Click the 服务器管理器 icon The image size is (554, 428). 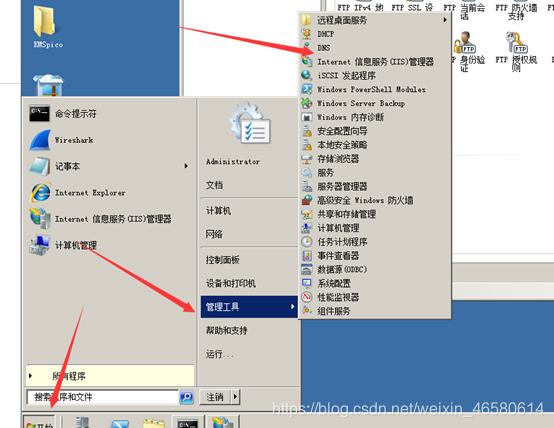pyautogui.click(x=306, y=186)
